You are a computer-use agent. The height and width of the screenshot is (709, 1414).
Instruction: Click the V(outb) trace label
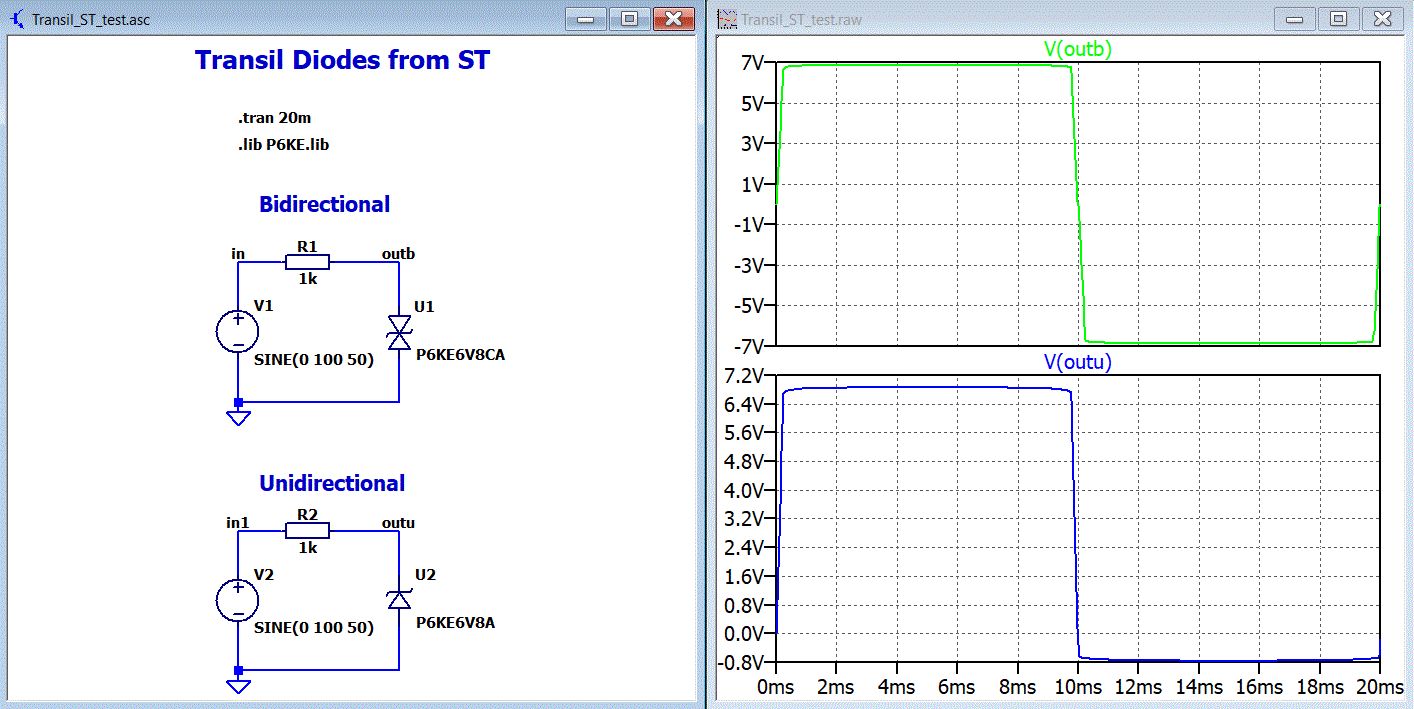coord(1075,48)
